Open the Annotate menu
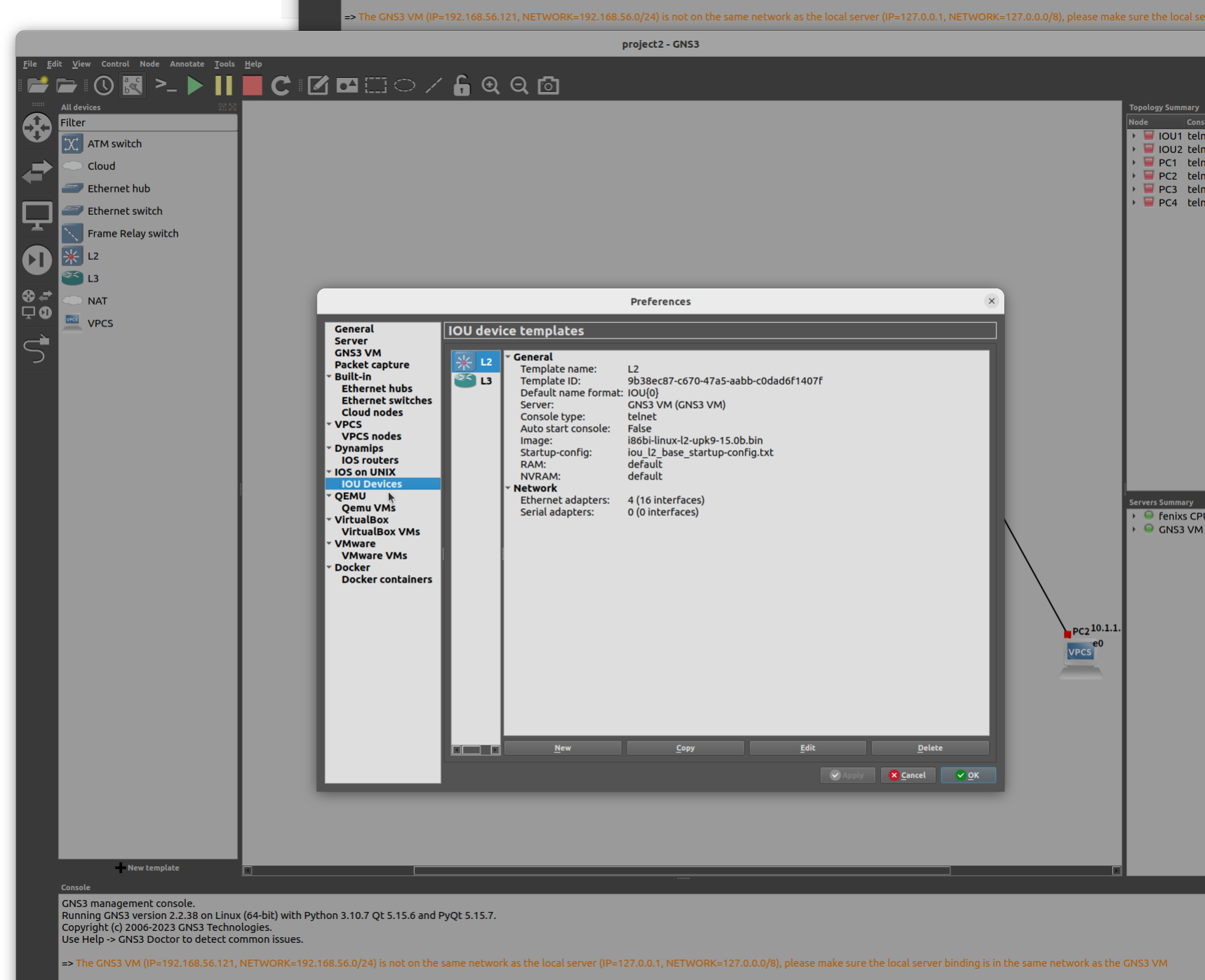Viewport: 1205px width, 980px height. tap(187, 64)
